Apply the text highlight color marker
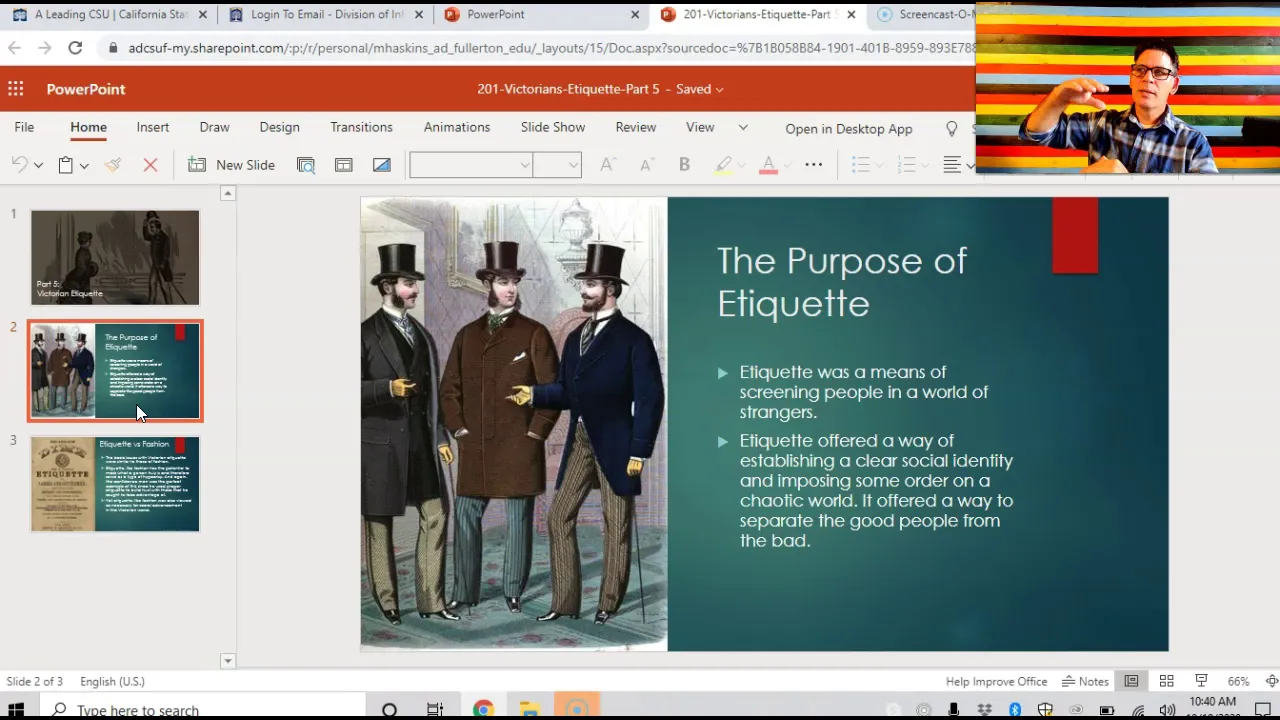The height and width of the screenshot is (720, 1280). [723, 165]
